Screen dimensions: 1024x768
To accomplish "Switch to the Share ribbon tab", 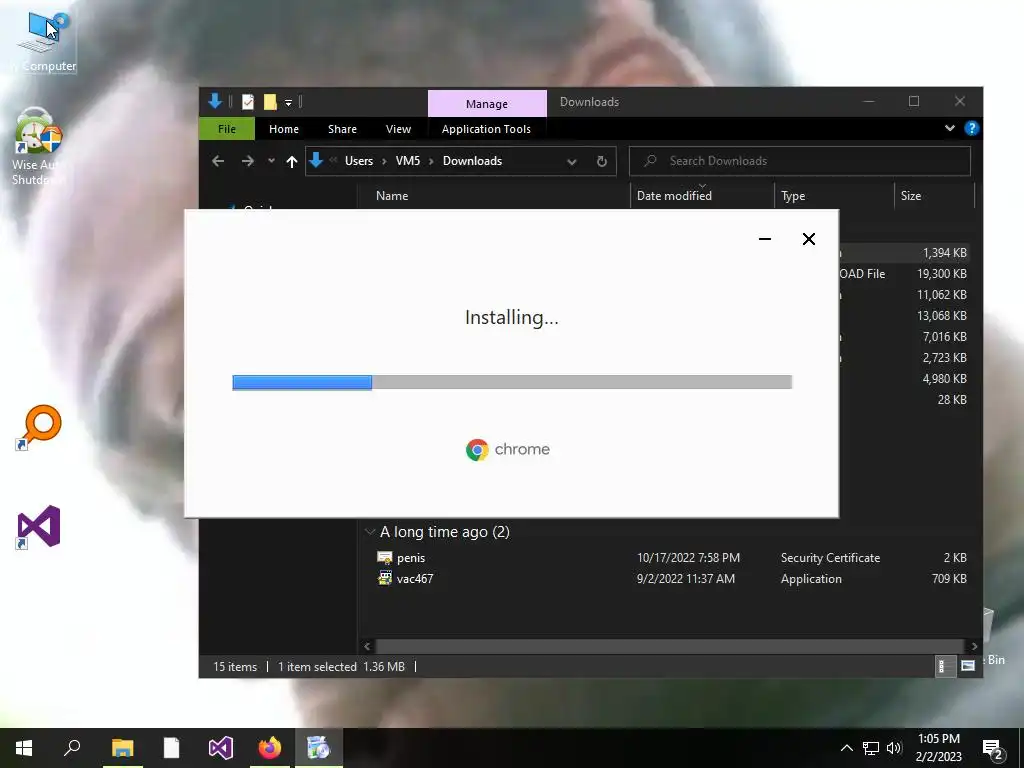I will pyautogui.click(x=342, y=129).
